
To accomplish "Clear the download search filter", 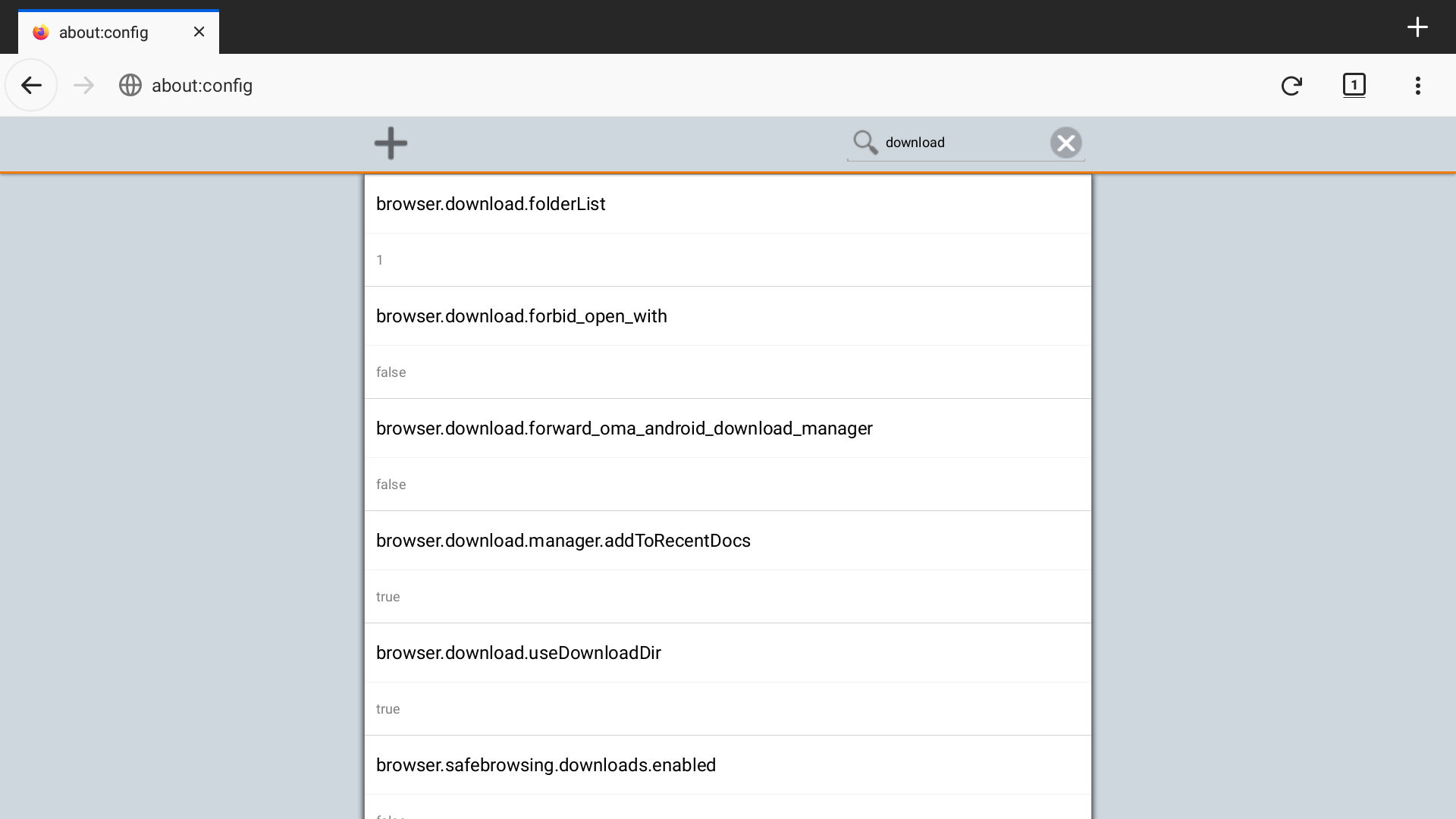I will (x=1065, y=143).
